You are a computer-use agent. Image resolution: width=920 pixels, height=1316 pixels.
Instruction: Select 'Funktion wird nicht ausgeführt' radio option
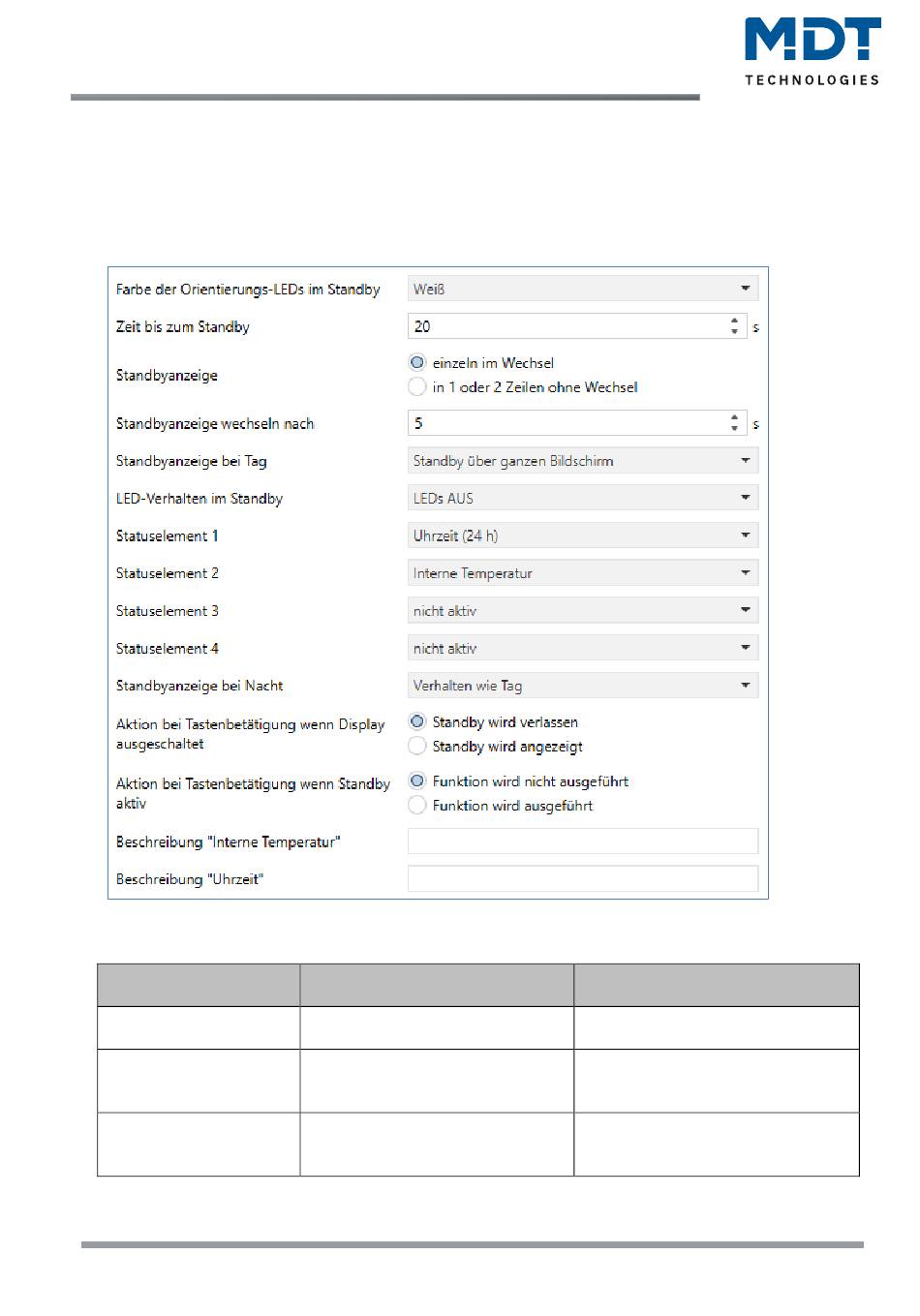417,780
